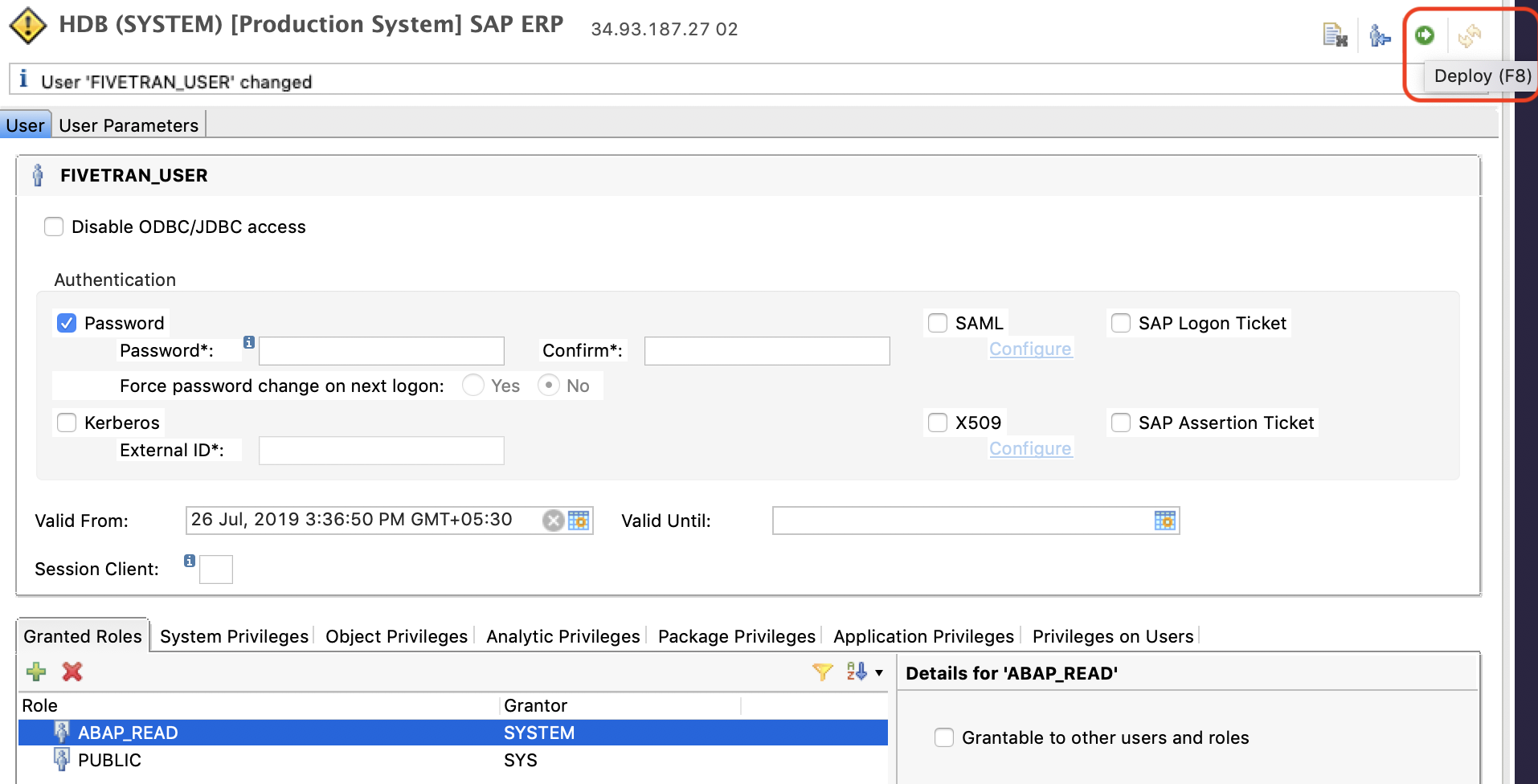
Task: Open the User Parameters tab
Action: [x=129, y=125]
